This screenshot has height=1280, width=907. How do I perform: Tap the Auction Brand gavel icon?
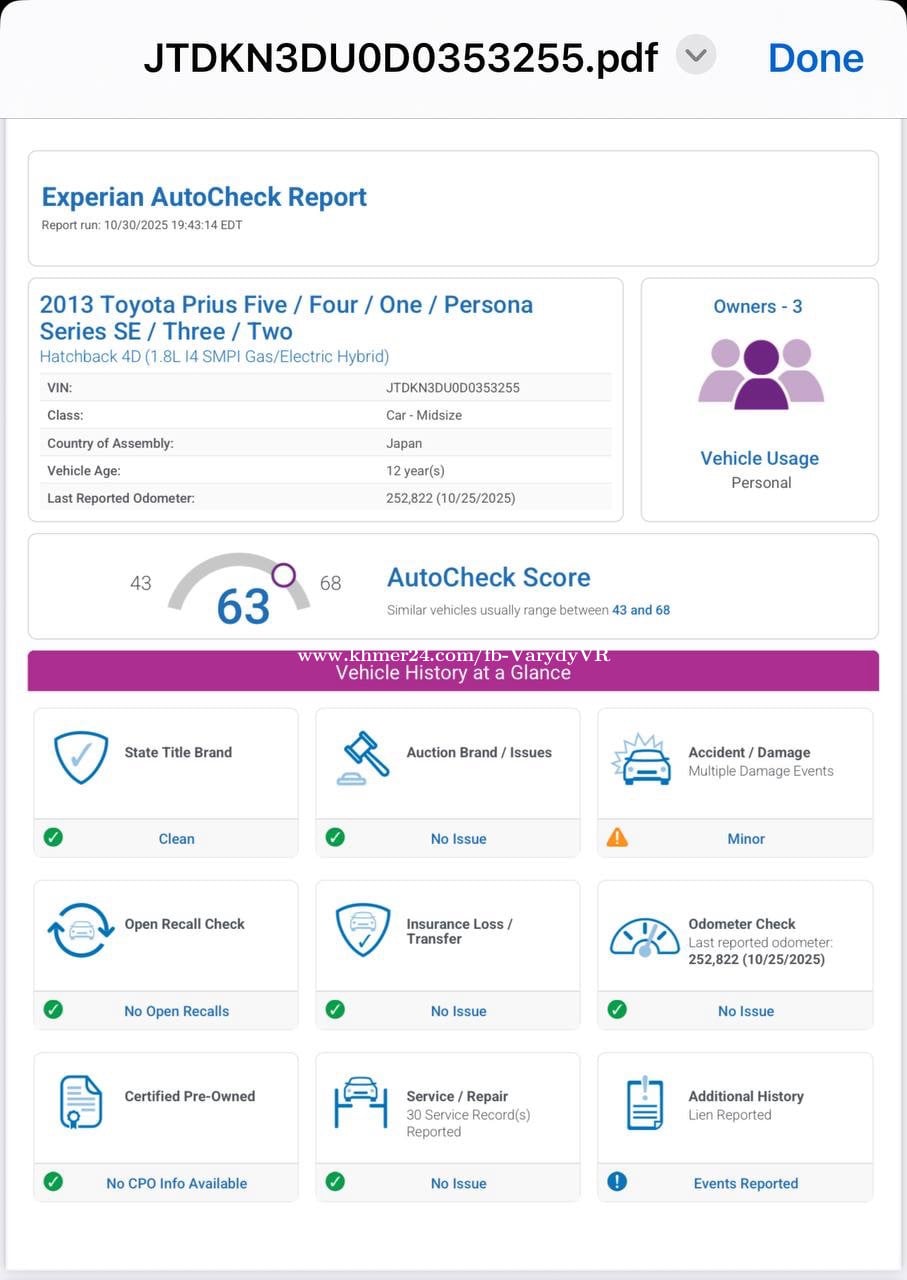pos(362,758)
